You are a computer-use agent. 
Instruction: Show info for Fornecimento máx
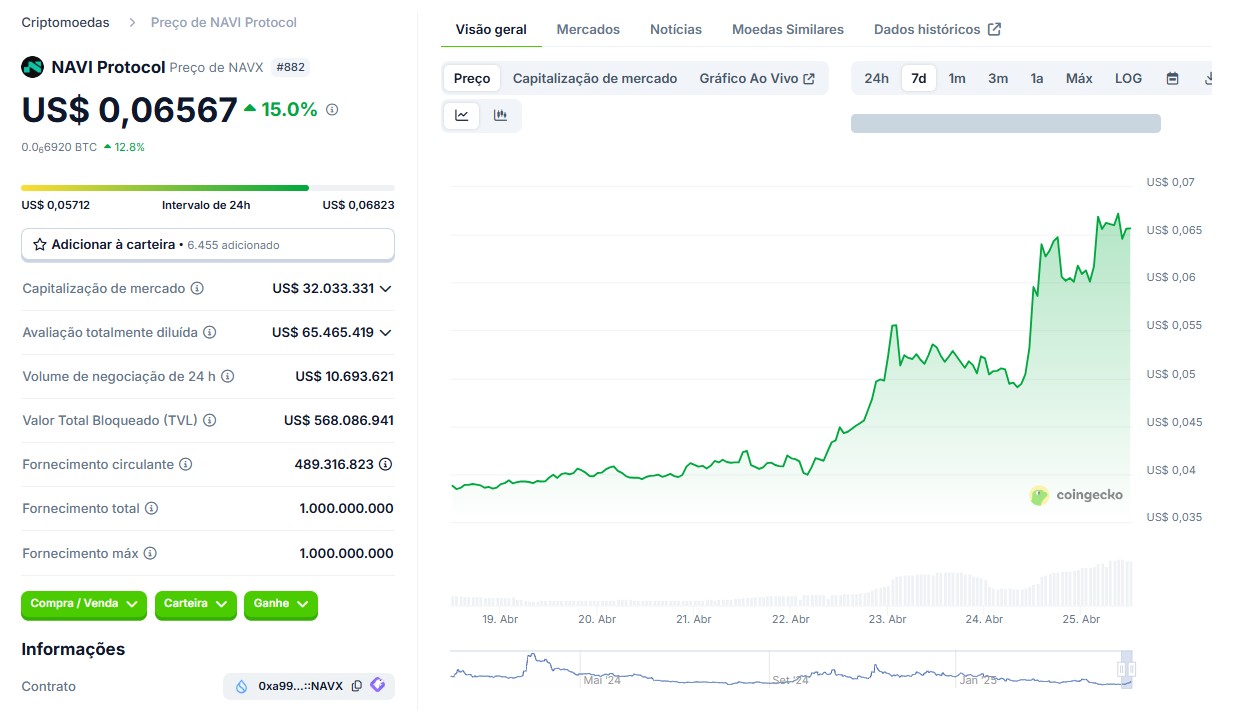tap(149, 553)
